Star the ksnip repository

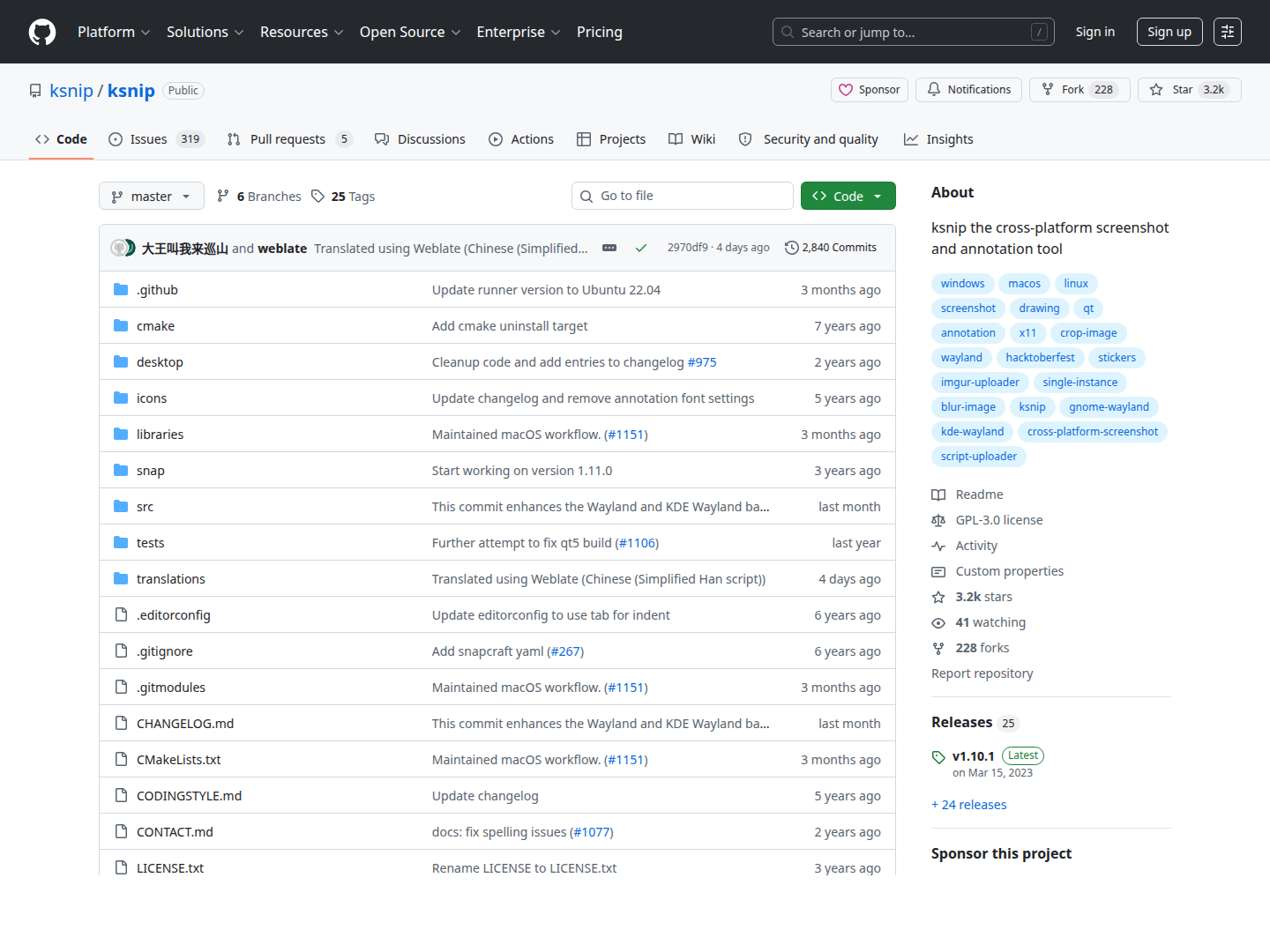1190,90
